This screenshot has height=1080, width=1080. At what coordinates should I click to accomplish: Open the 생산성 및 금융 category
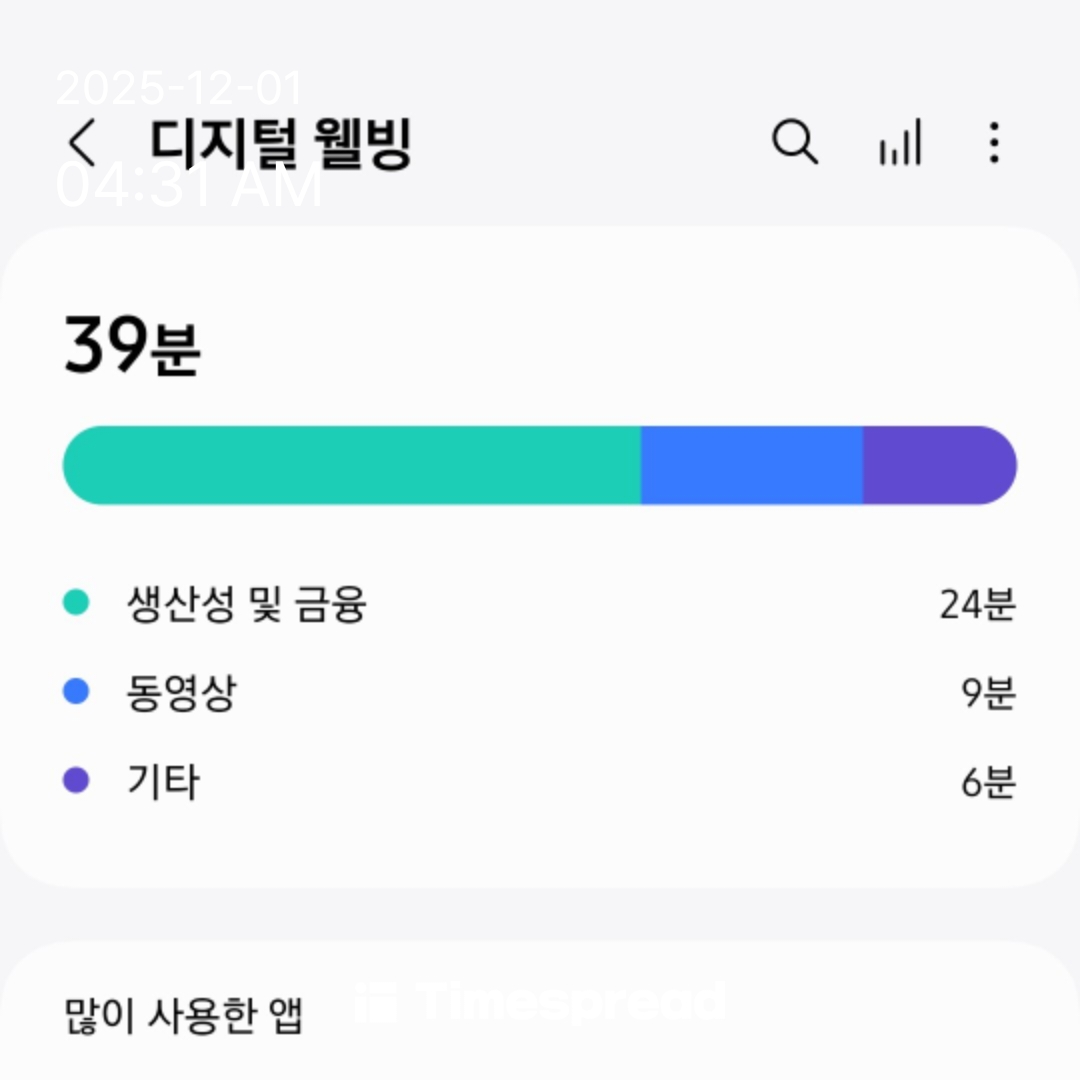coord(246,604)
